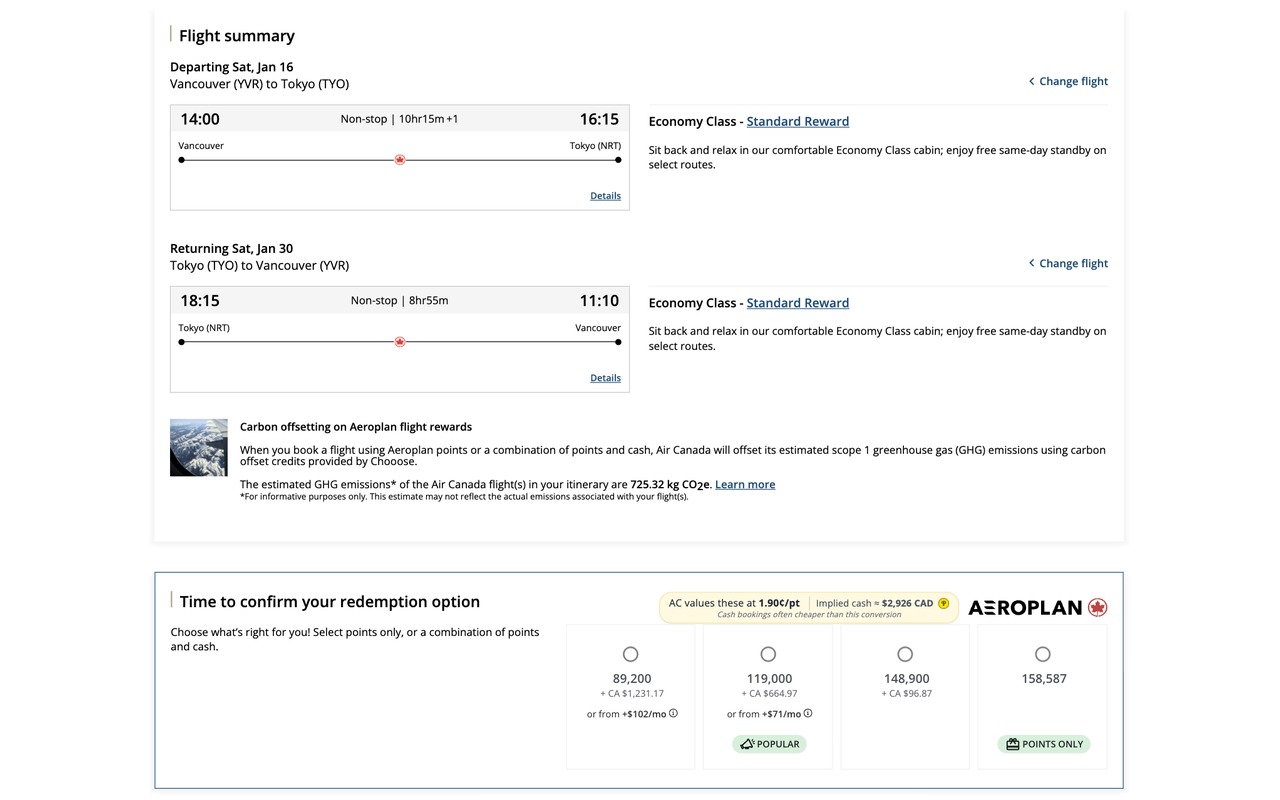This screenshot has width=1280, height=800.
Task: Open Details for the Vancouver to Tokyo flight
Action: point(605,196)
